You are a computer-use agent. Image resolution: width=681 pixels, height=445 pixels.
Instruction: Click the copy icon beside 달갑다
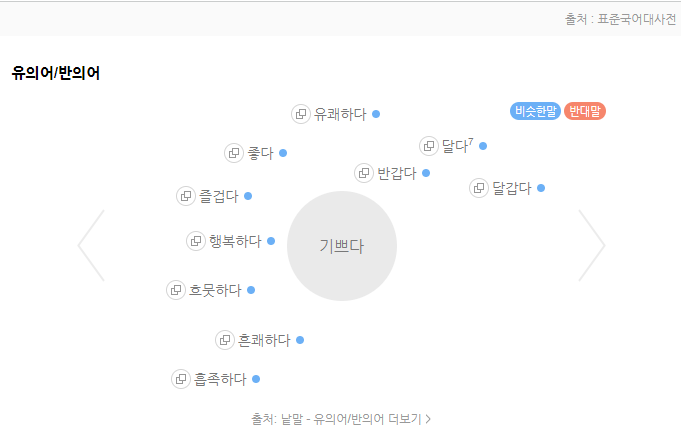[x=479, y=188]
